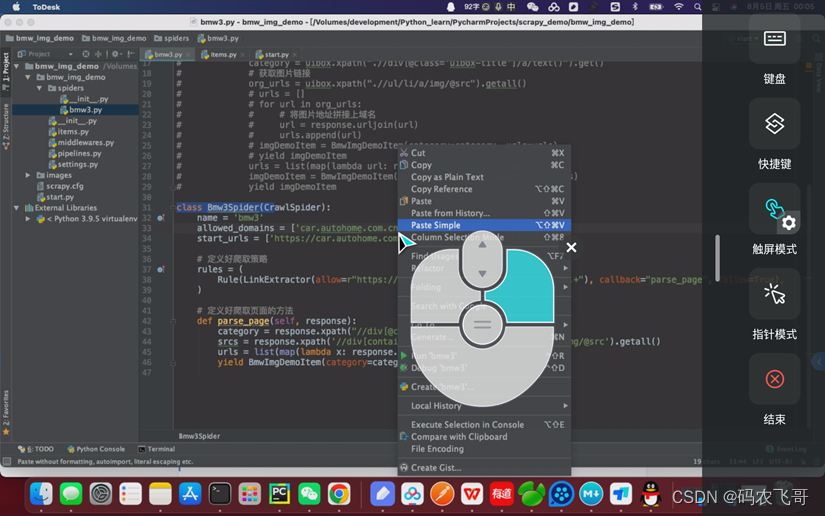Screen dimensions: 825x516
Task: Open PyCharm from the dock
Action: tap(279, 493)
